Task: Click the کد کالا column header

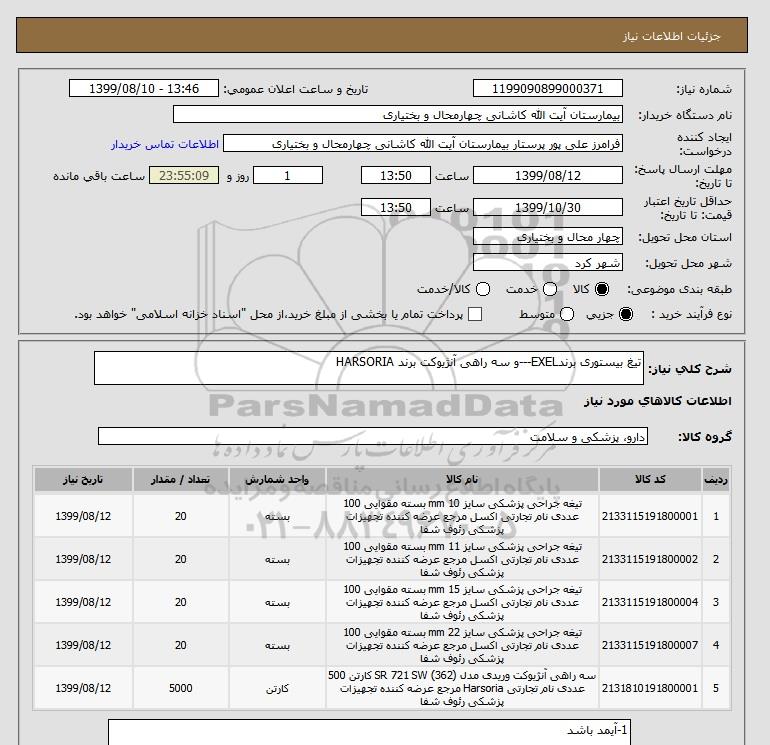Action: point(650,479)
